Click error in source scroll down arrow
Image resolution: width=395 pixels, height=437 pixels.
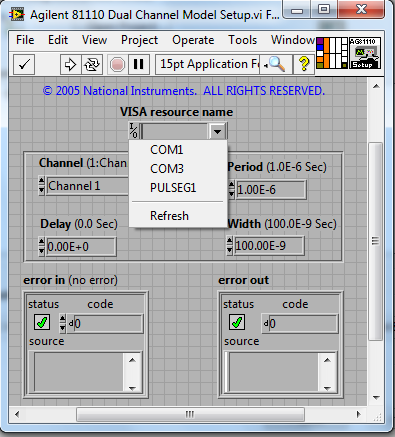[x=132, y=388]
